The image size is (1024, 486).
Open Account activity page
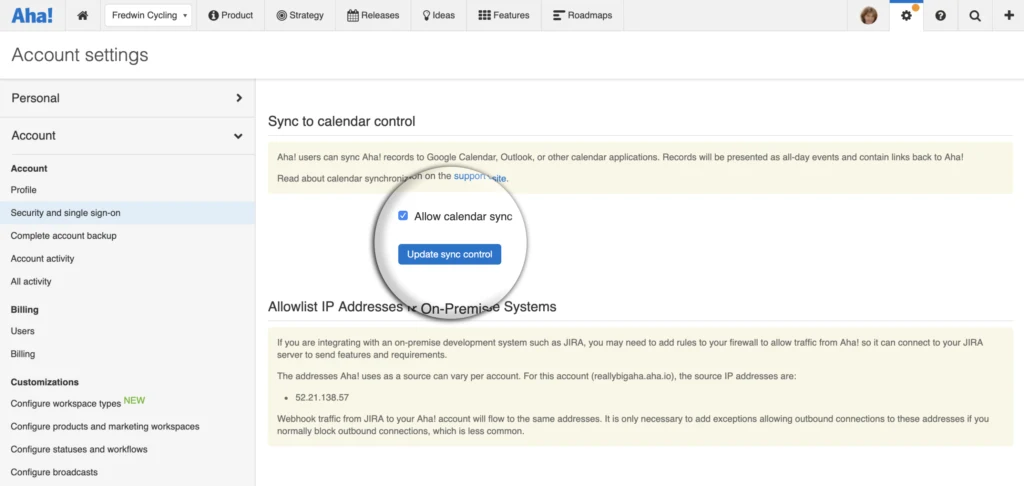tap(42, 259)
